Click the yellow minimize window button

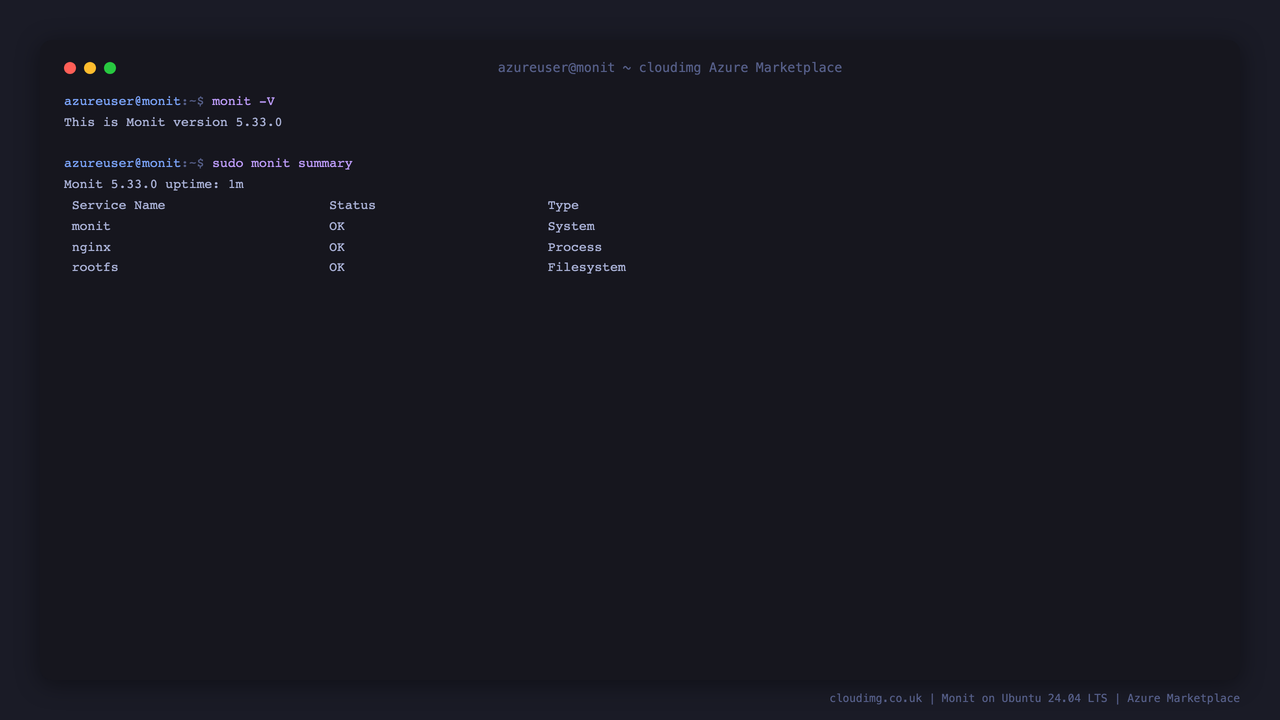click(x=90, y=68)
